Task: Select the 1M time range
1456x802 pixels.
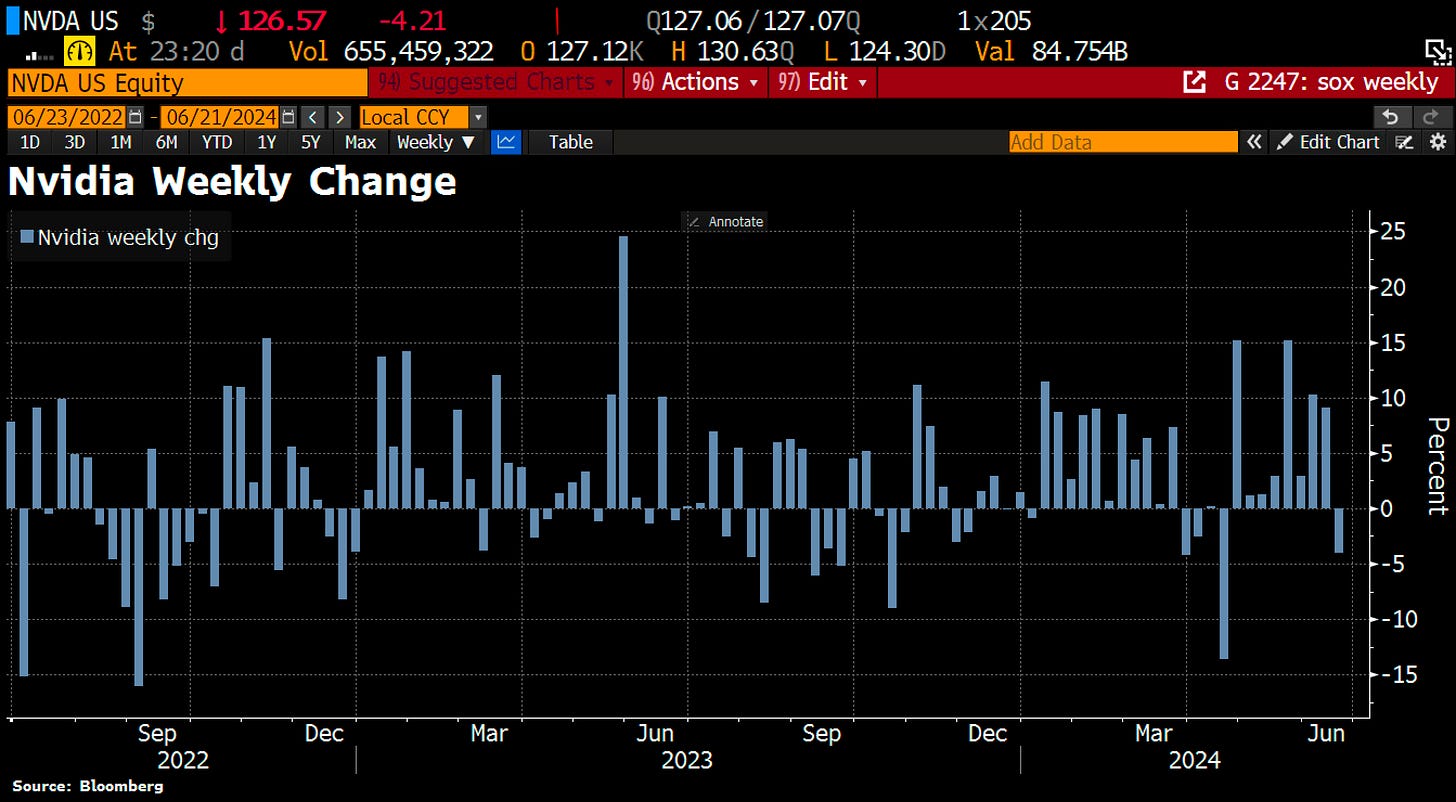Action: 121,142
